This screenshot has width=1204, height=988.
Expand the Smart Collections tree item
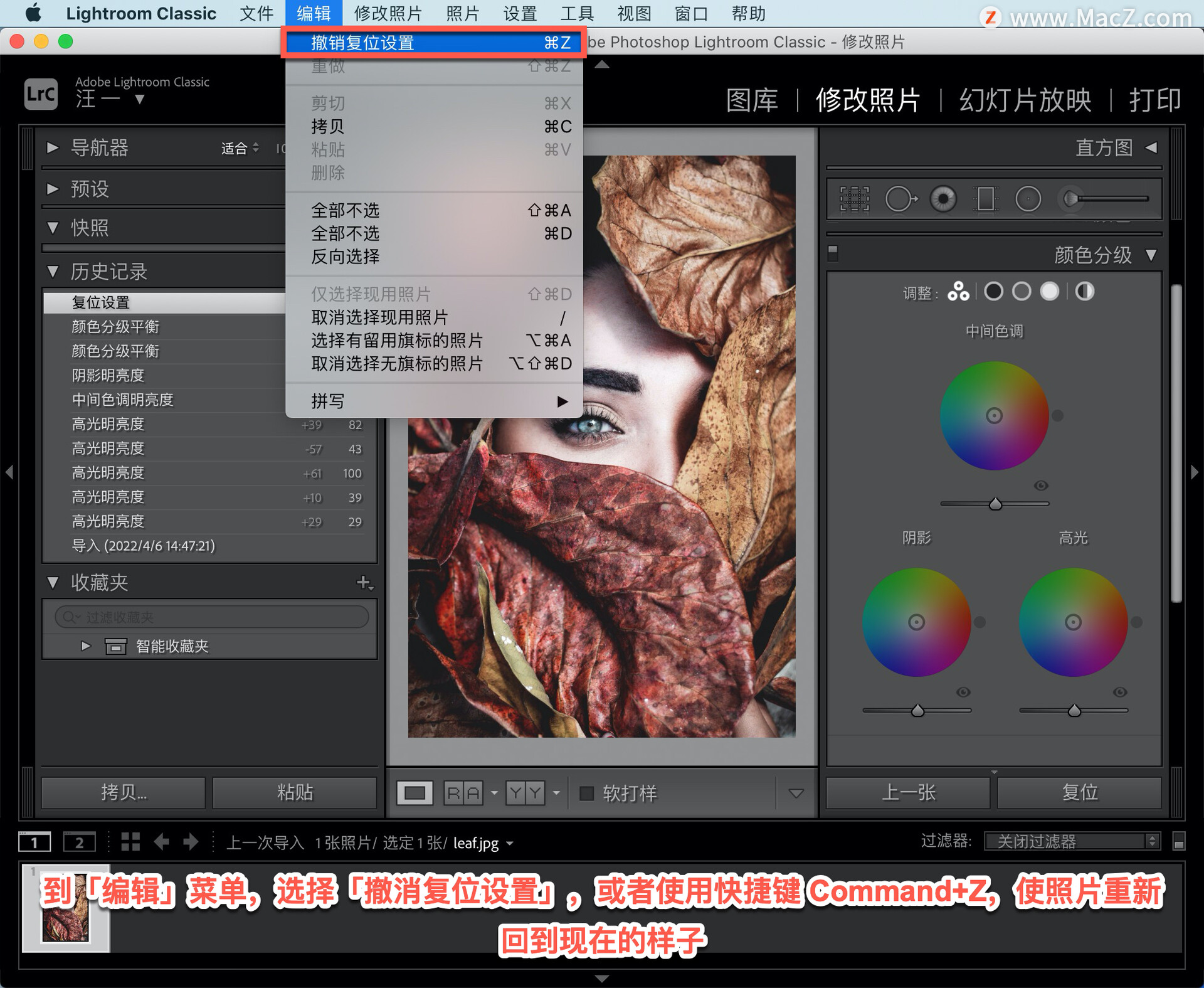[x=86, y=646]
